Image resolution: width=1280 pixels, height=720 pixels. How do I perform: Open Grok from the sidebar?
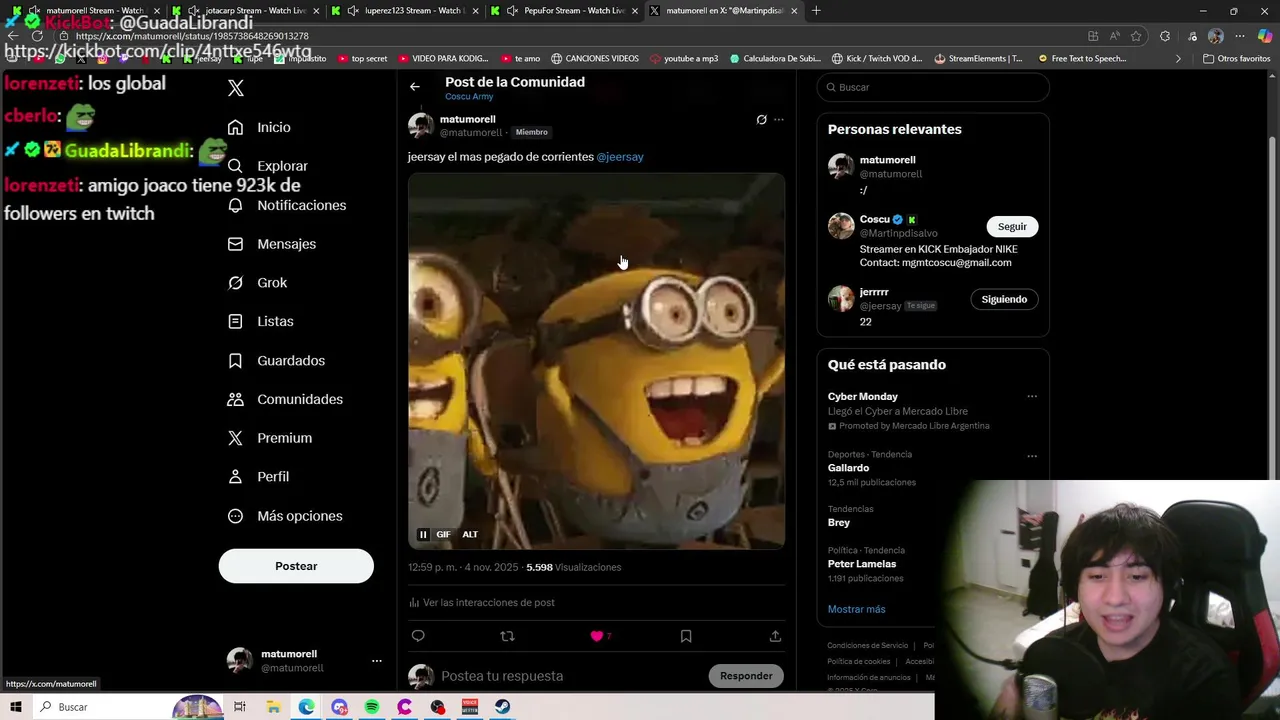257,283
